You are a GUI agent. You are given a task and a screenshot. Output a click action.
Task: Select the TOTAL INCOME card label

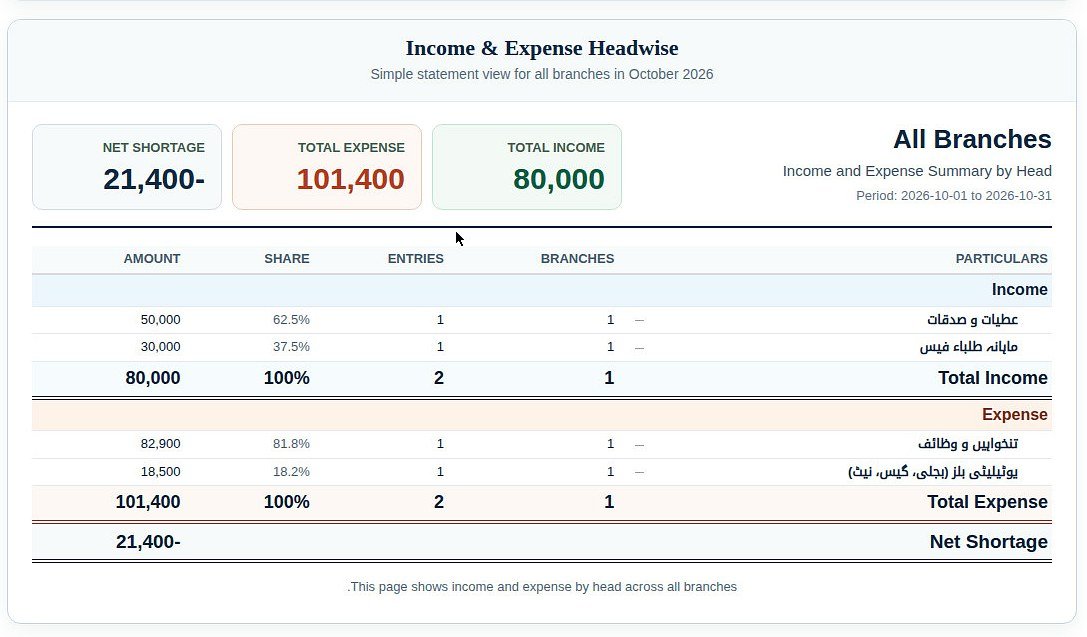(555, 148)
